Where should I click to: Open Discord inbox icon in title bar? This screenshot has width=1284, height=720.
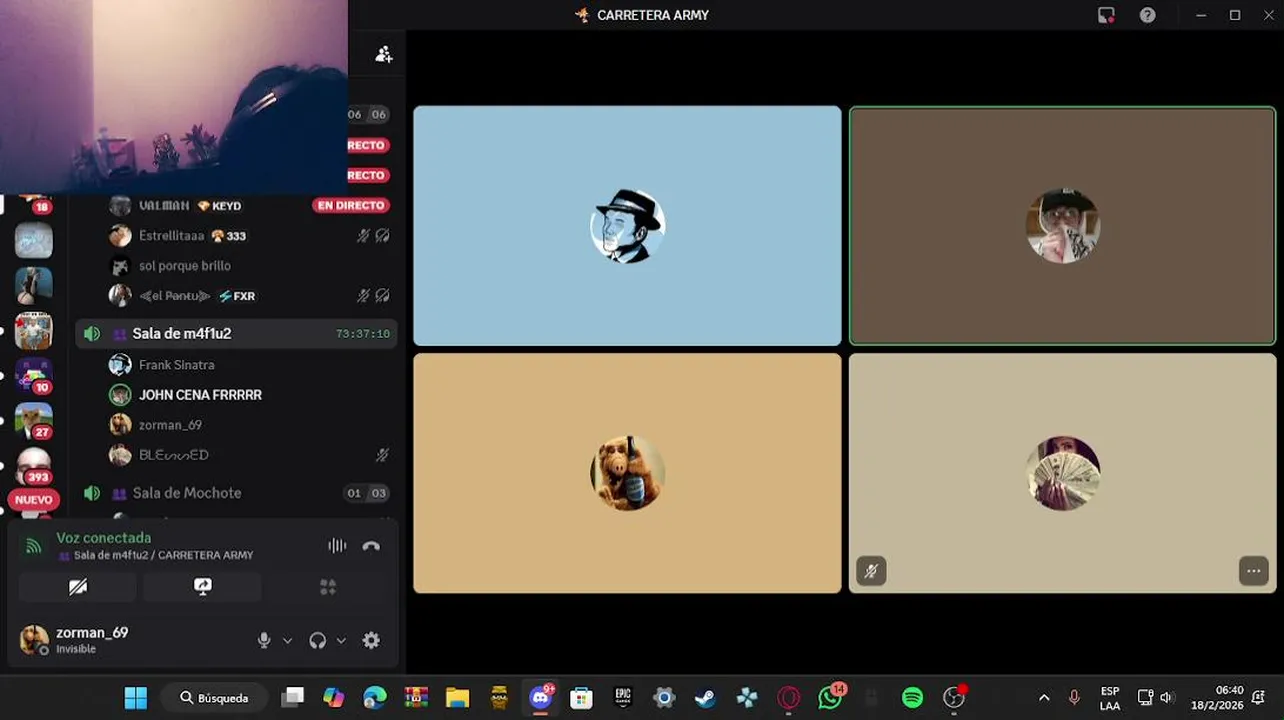(1106, 15)
